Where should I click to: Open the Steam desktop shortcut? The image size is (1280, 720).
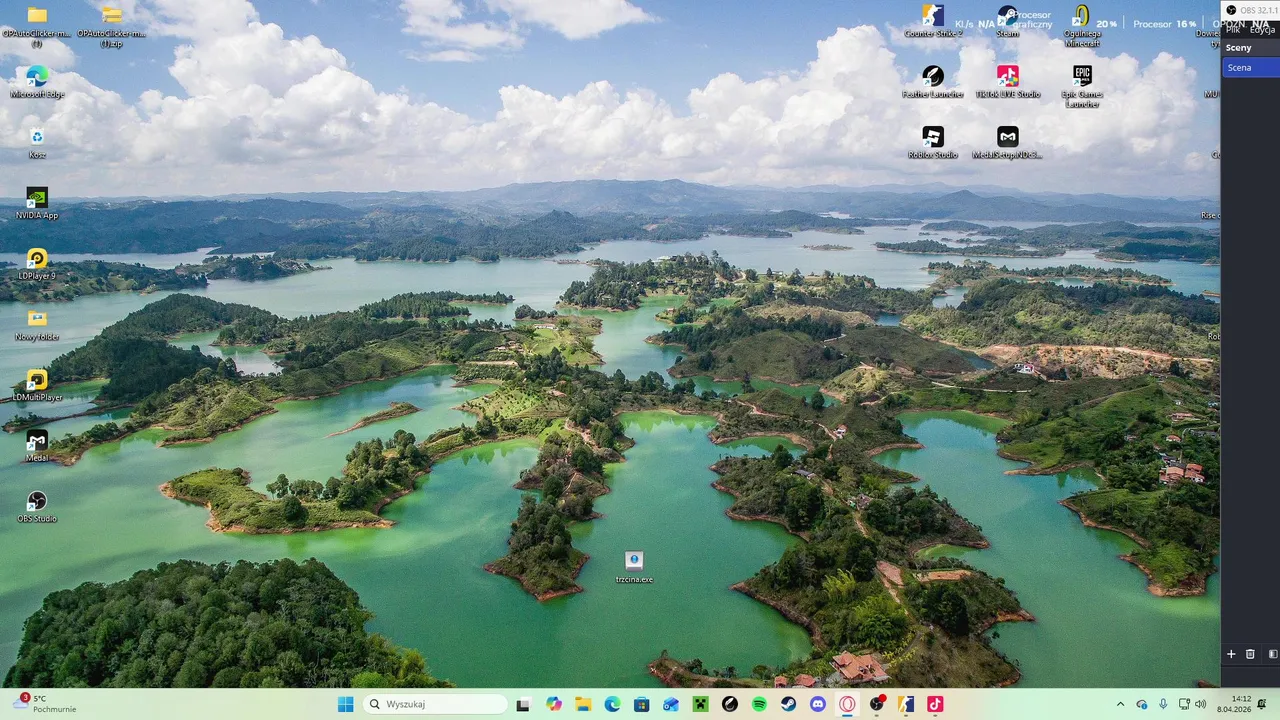click(1007, 20)
